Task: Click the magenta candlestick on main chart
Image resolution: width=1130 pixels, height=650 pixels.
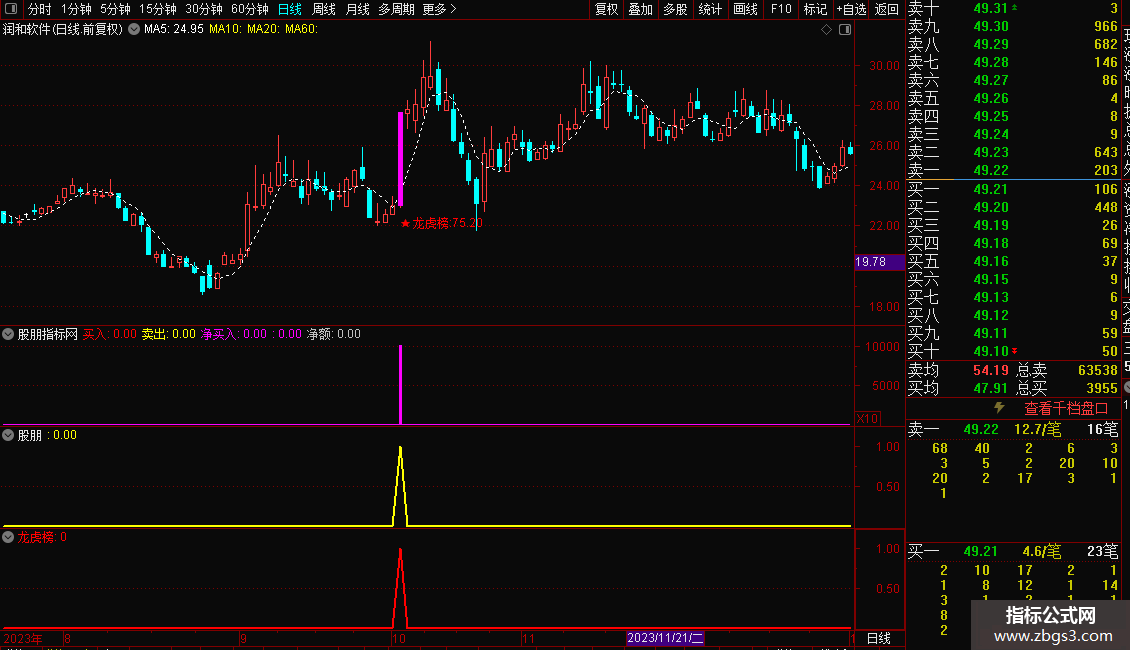Action: [401, 159]
